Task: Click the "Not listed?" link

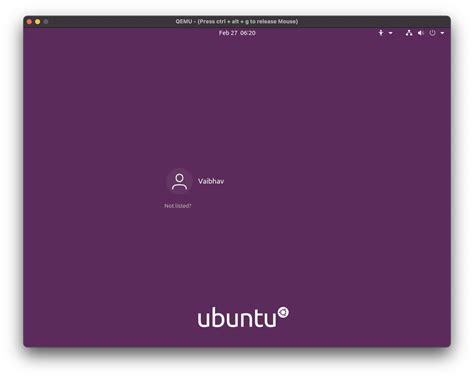Action: pyautogui.click(x=178, y=206)
